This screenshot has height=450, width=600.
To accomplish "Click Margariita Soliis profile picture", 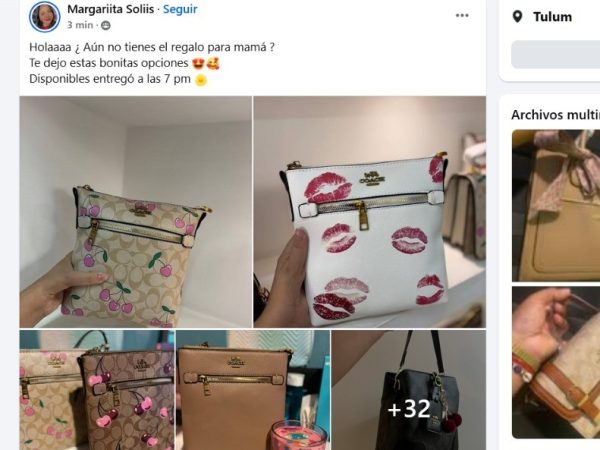I will coord(45,17).
